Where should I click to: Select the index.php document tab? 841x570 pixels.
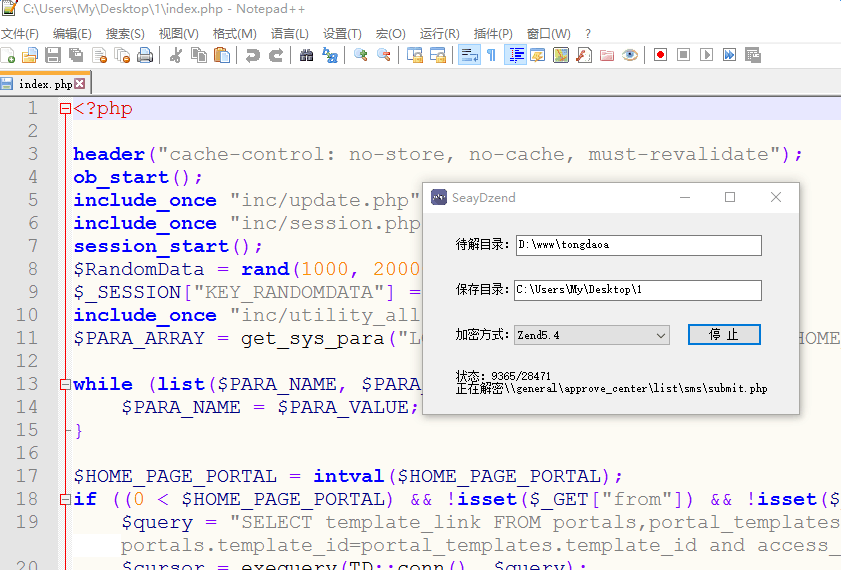pos(46,84)
